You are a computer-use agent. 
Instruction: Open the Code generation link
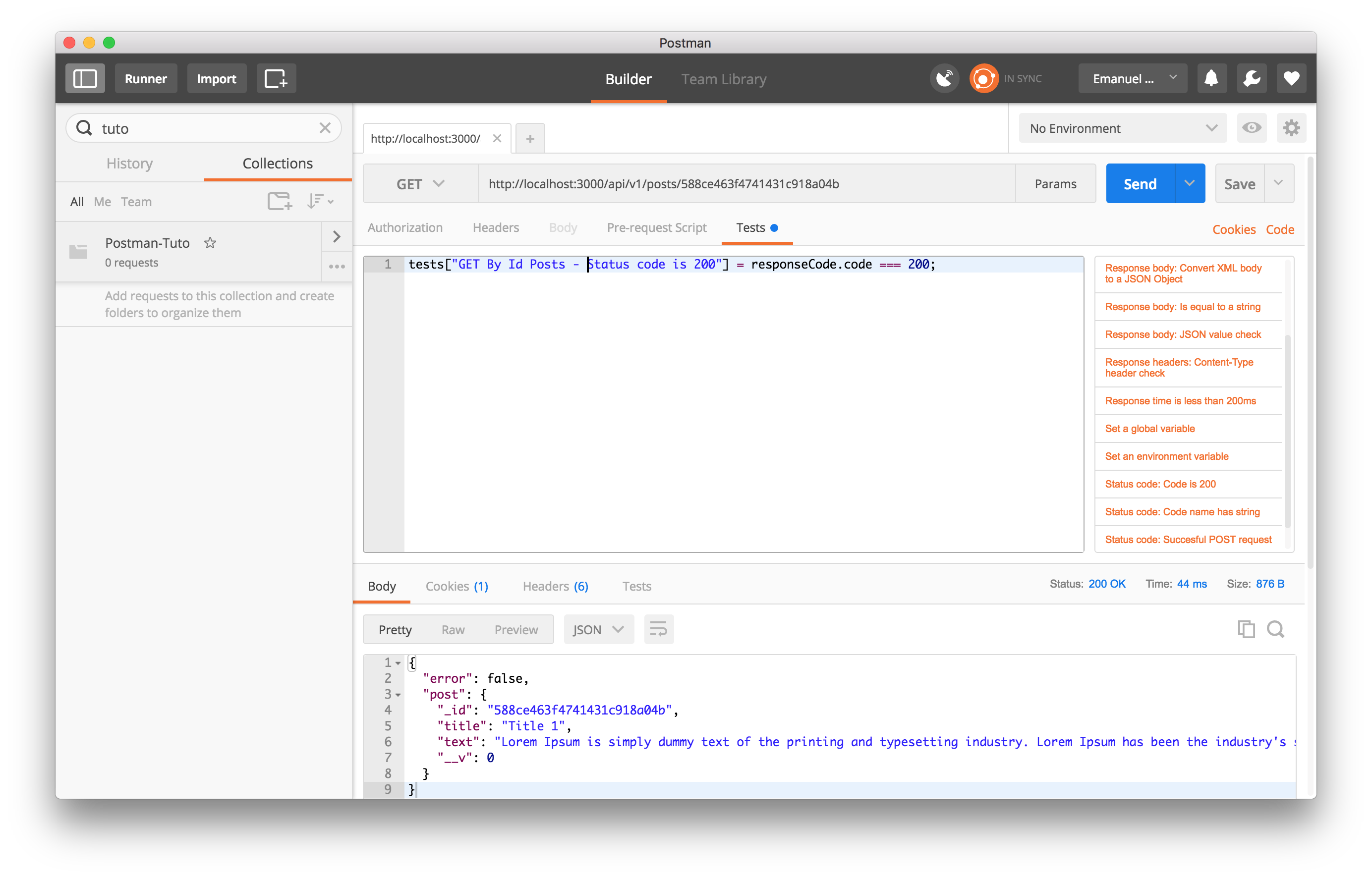point(1280,229)
